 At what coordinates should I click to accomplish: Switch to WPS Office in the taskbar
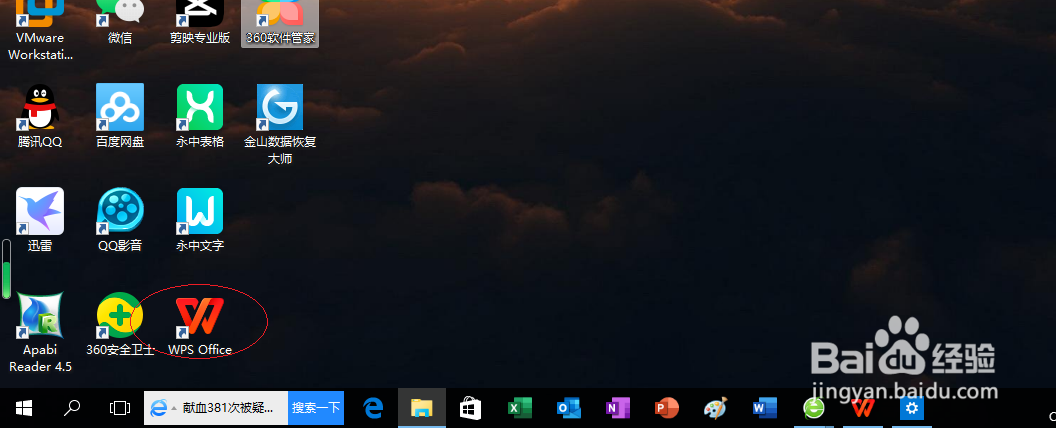pos(863,407)
